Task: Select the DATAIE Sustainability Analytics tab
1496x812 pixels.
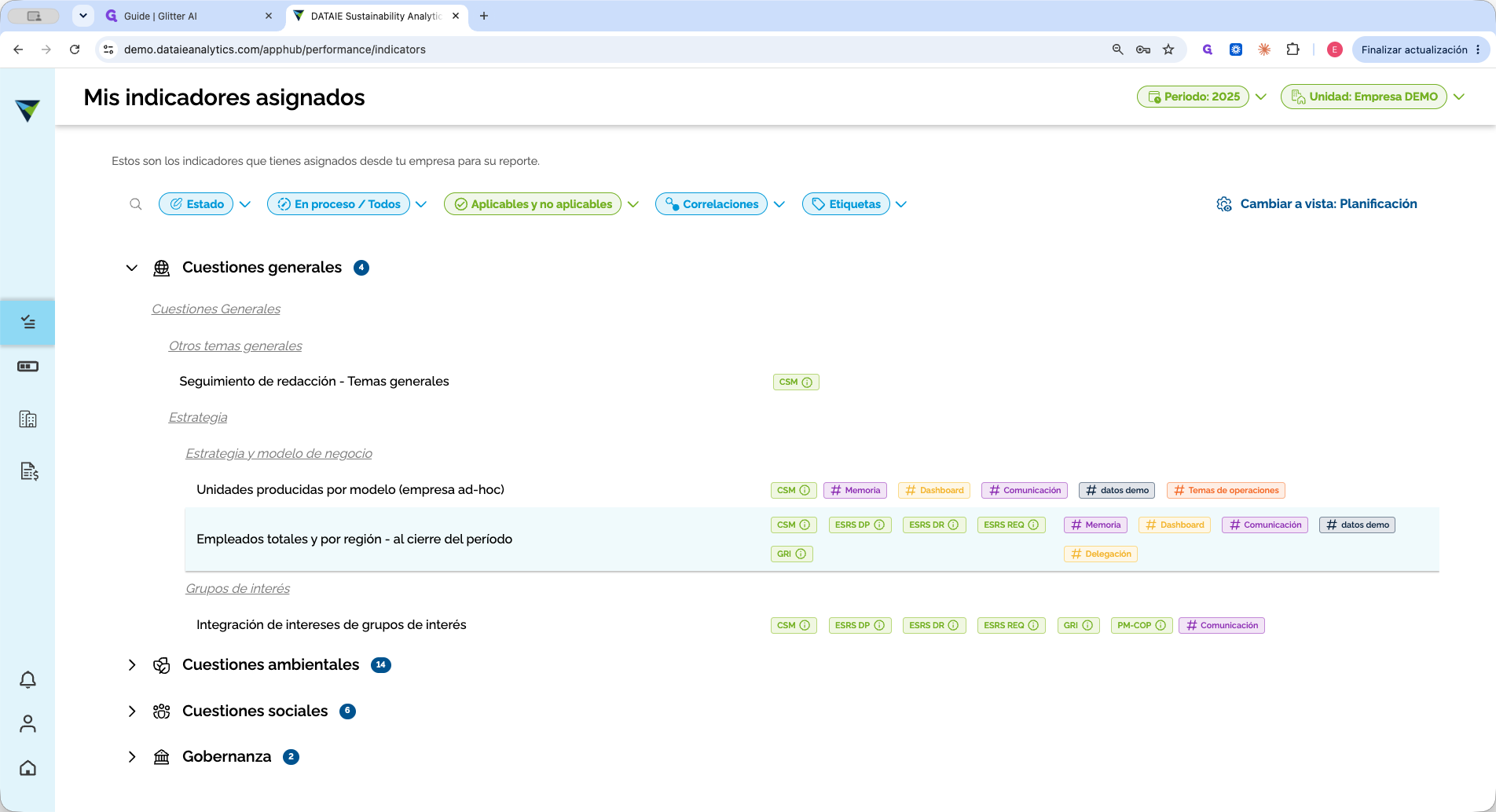Action: (377, 16)
